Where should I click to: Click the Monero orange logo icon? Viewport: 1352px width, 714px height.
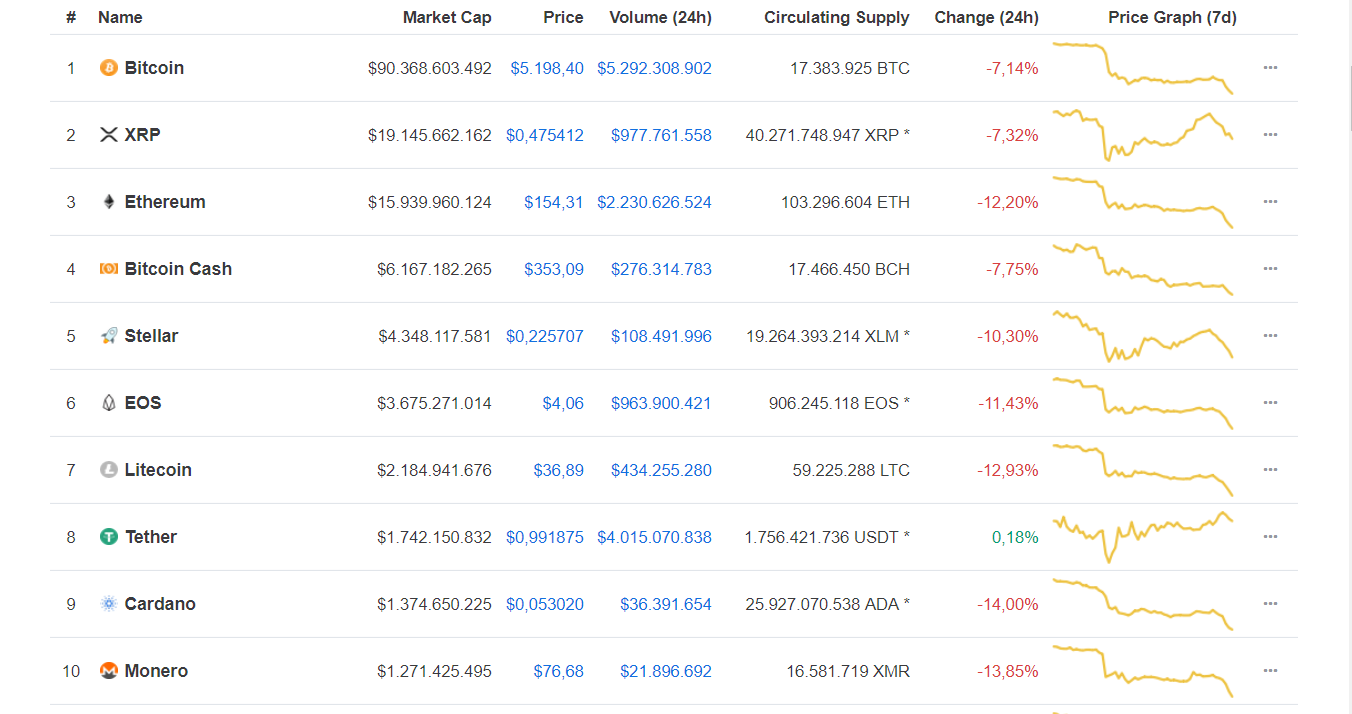click(107, 671)
